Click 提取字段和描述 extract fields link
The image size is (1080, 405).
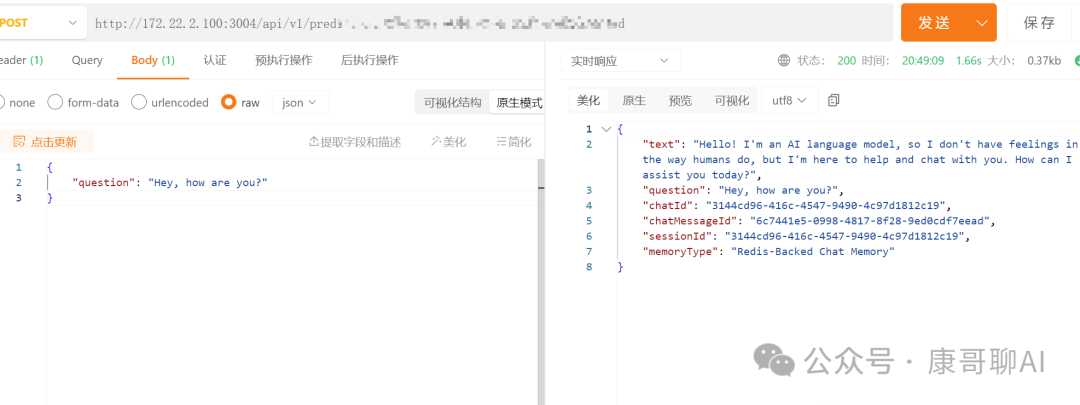click(x=355, y=142)
